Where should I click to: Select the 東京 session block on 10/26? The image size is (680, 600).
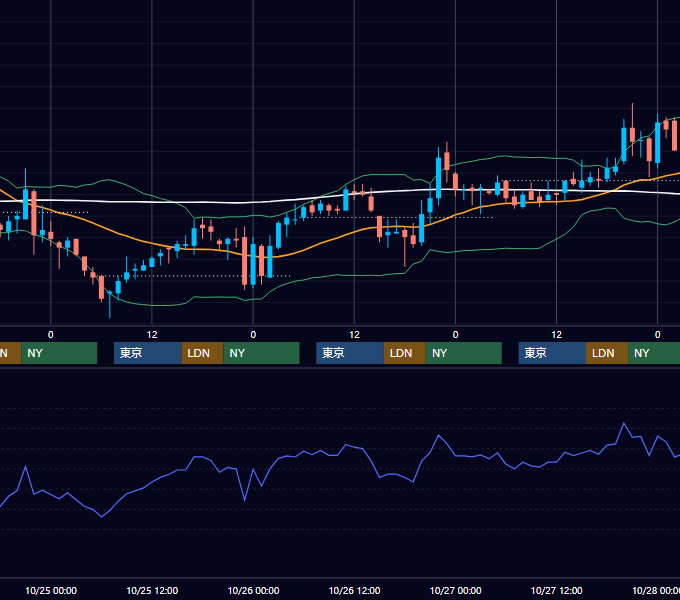tap(350, 353)
